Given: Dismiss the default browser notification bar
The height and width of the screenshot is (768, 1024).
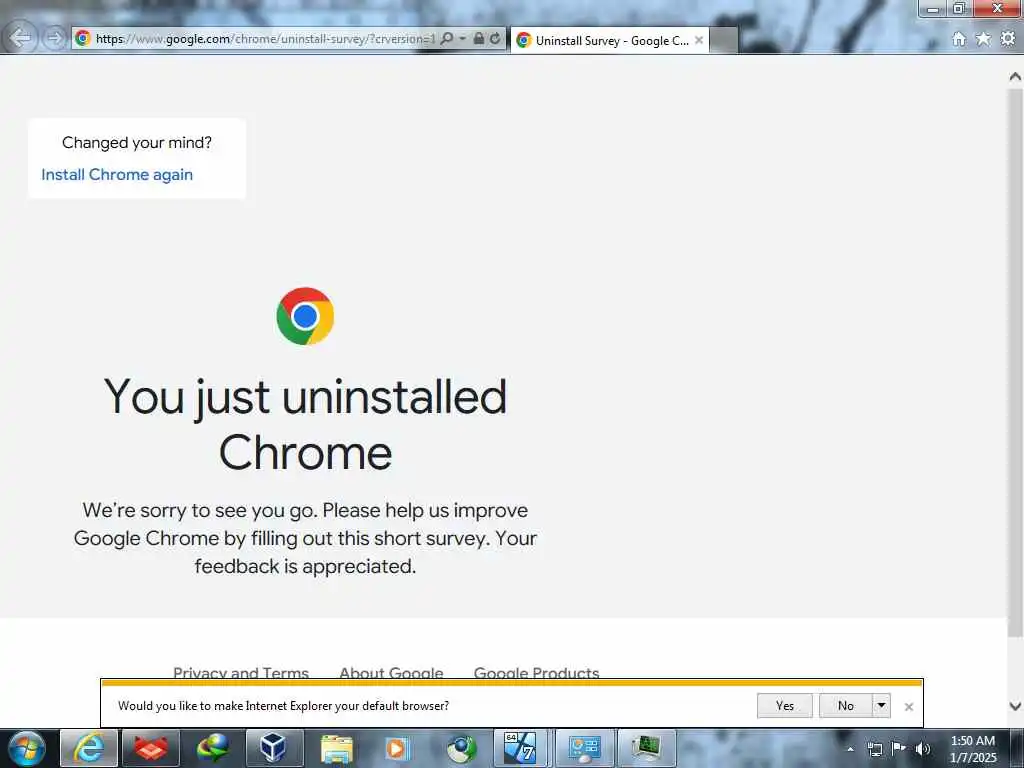Looking at the screenshot, I should (908, 707).
